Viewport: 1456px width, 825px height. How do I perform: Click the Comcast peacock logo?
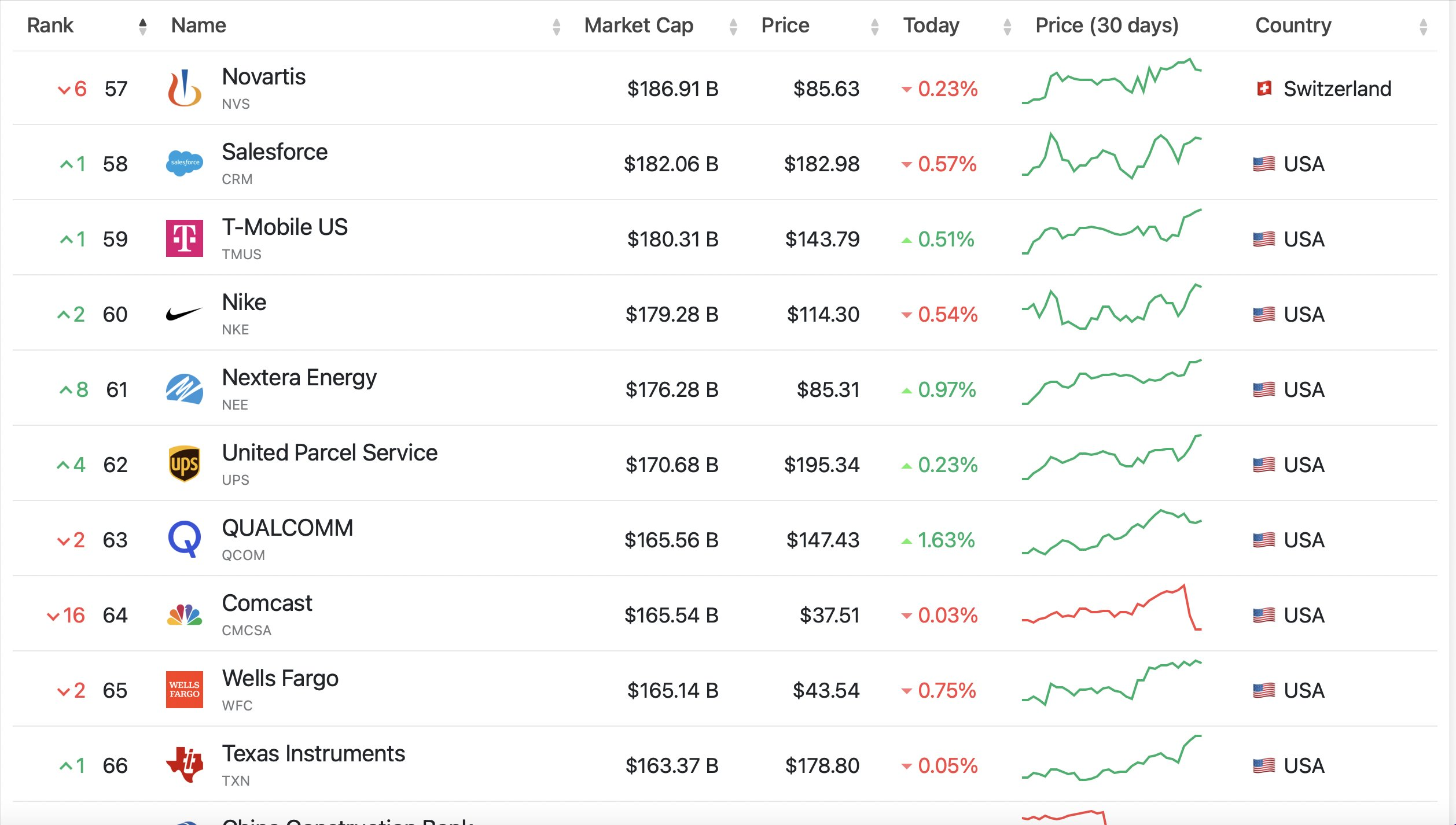(185, 614)
